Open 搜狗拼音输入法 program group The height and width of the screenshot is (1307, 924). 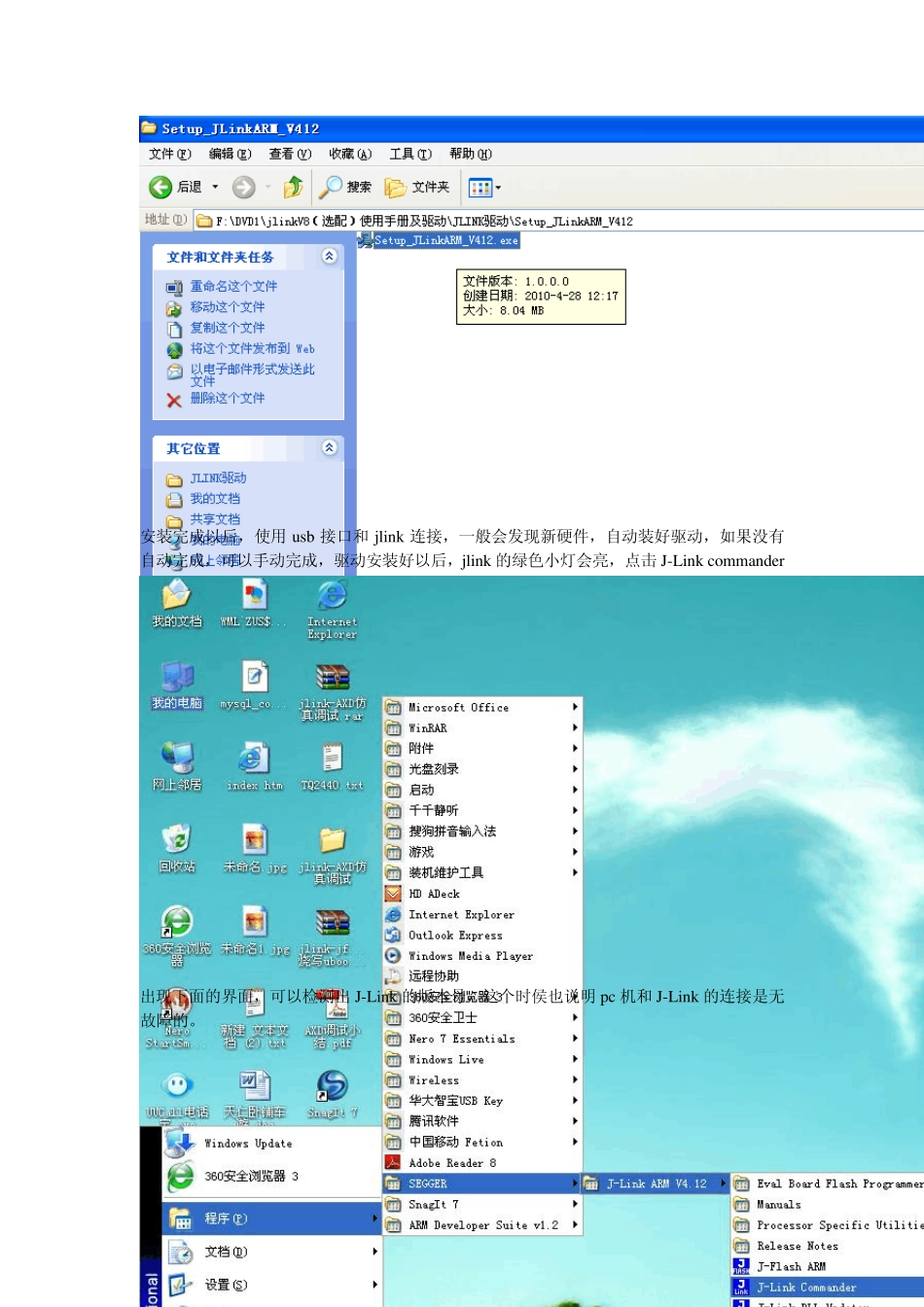point(482,831)
